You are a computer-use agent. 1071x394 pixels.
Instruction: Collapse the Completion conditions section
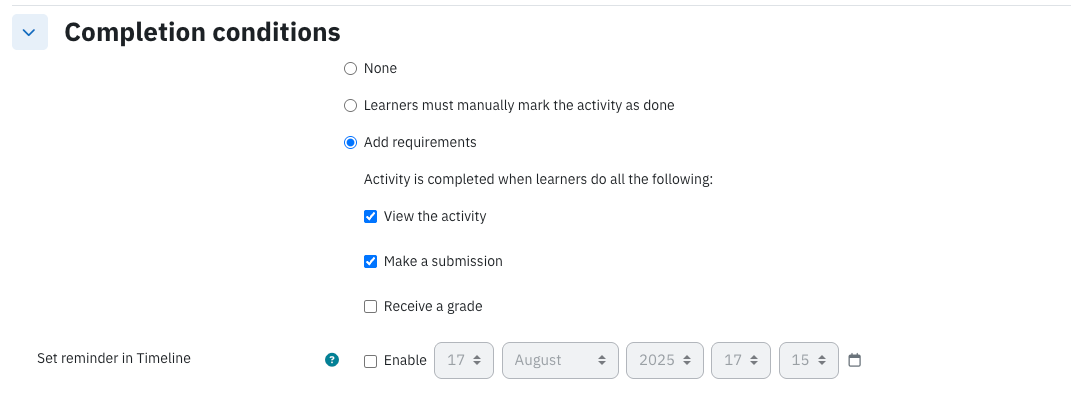[29, 32]
